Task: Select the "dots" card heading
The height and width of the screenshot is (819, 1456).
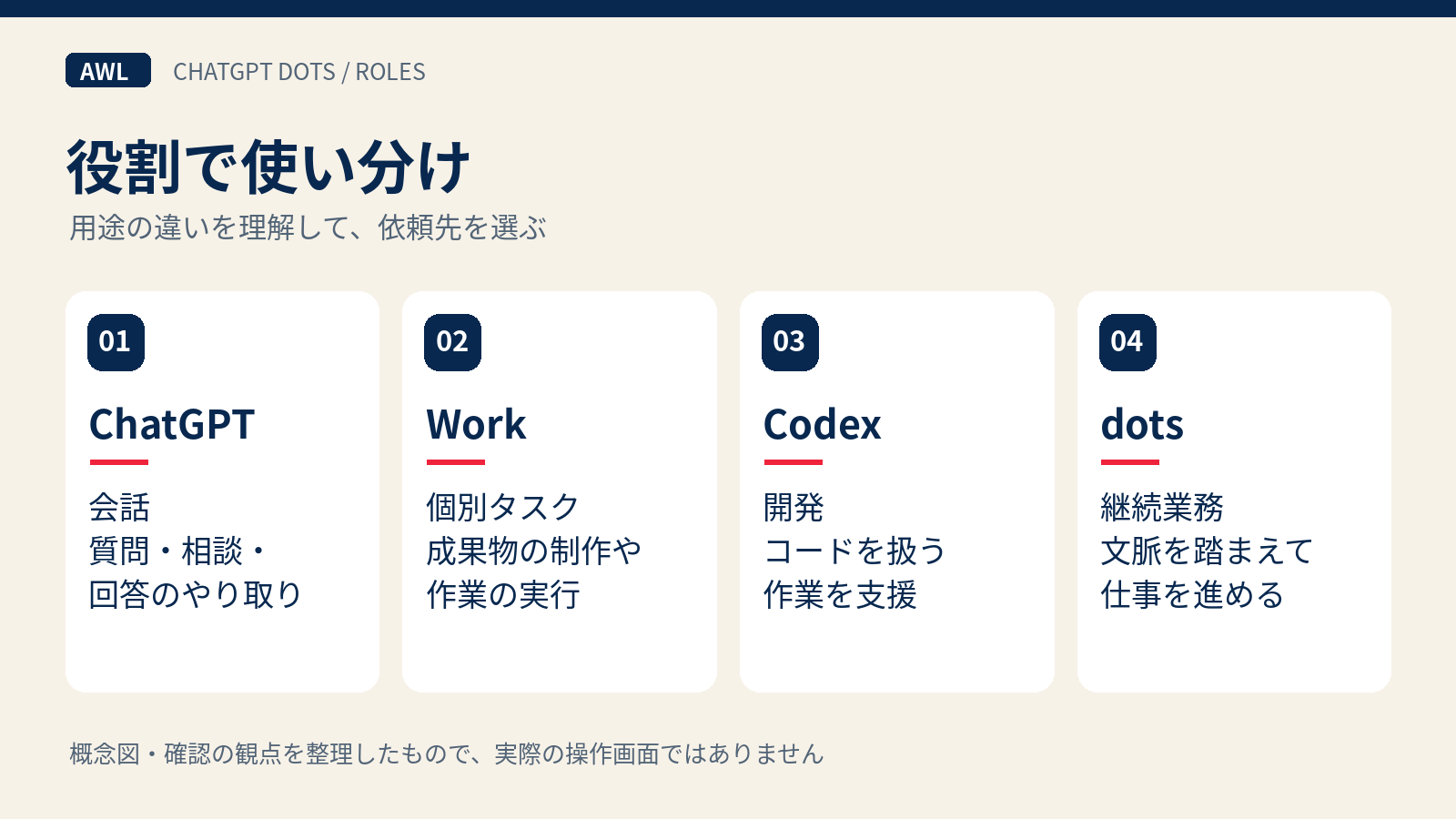Action: [x=1143, y=425]
